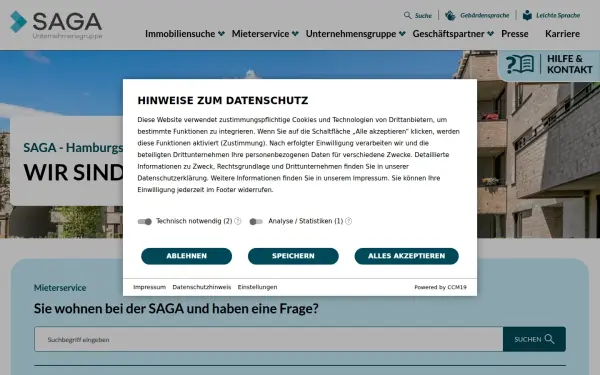This screenshot has width=600, height=375.
Task: Open the Immobiliensuche menu
Action: click(x=180, y=34)
